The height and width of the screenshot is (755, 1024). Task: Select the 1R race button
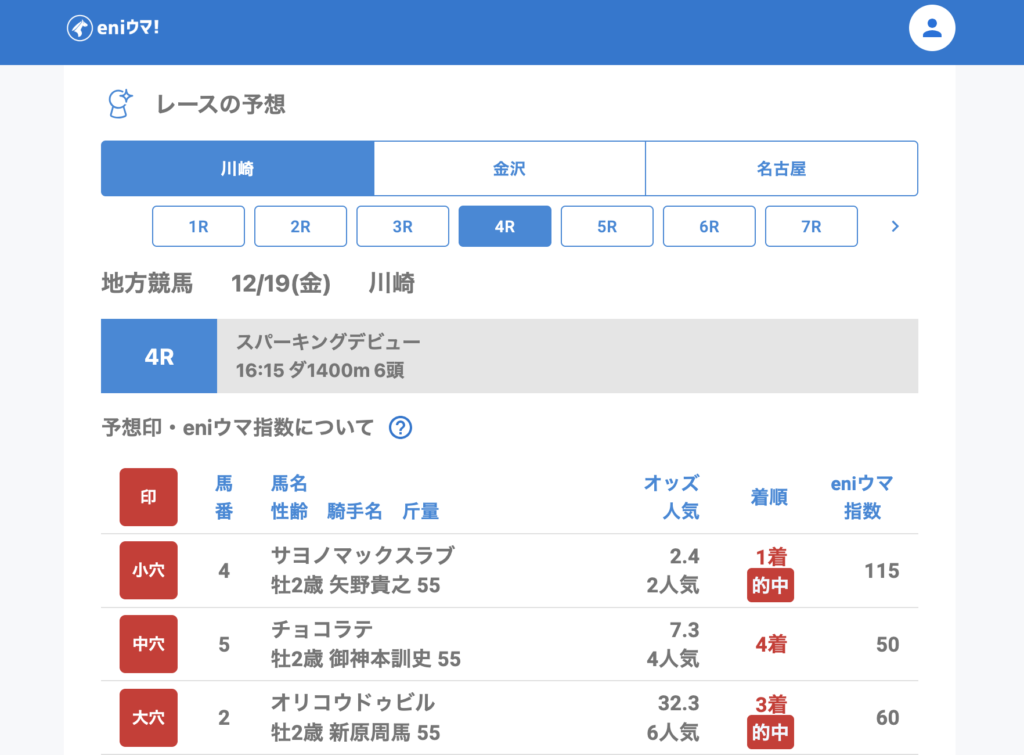click(198, 226)
